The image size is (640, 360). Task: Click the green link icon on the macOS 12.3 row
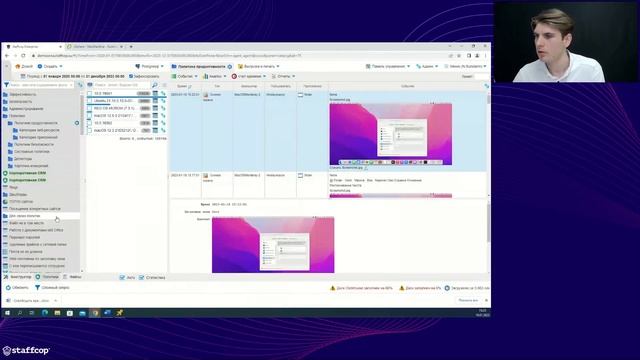coord(163,130)
